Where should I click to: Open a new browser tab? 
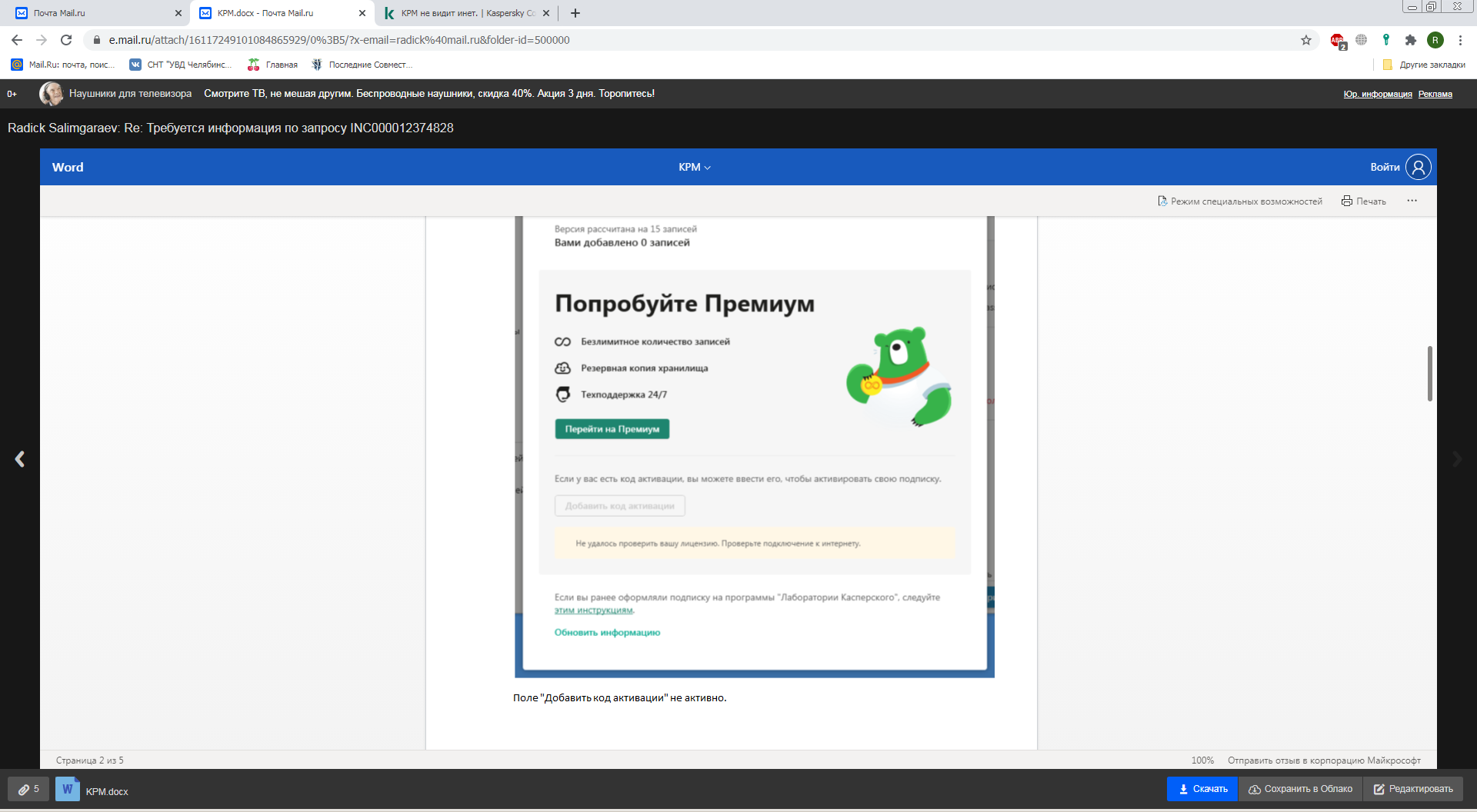(575, 13)
